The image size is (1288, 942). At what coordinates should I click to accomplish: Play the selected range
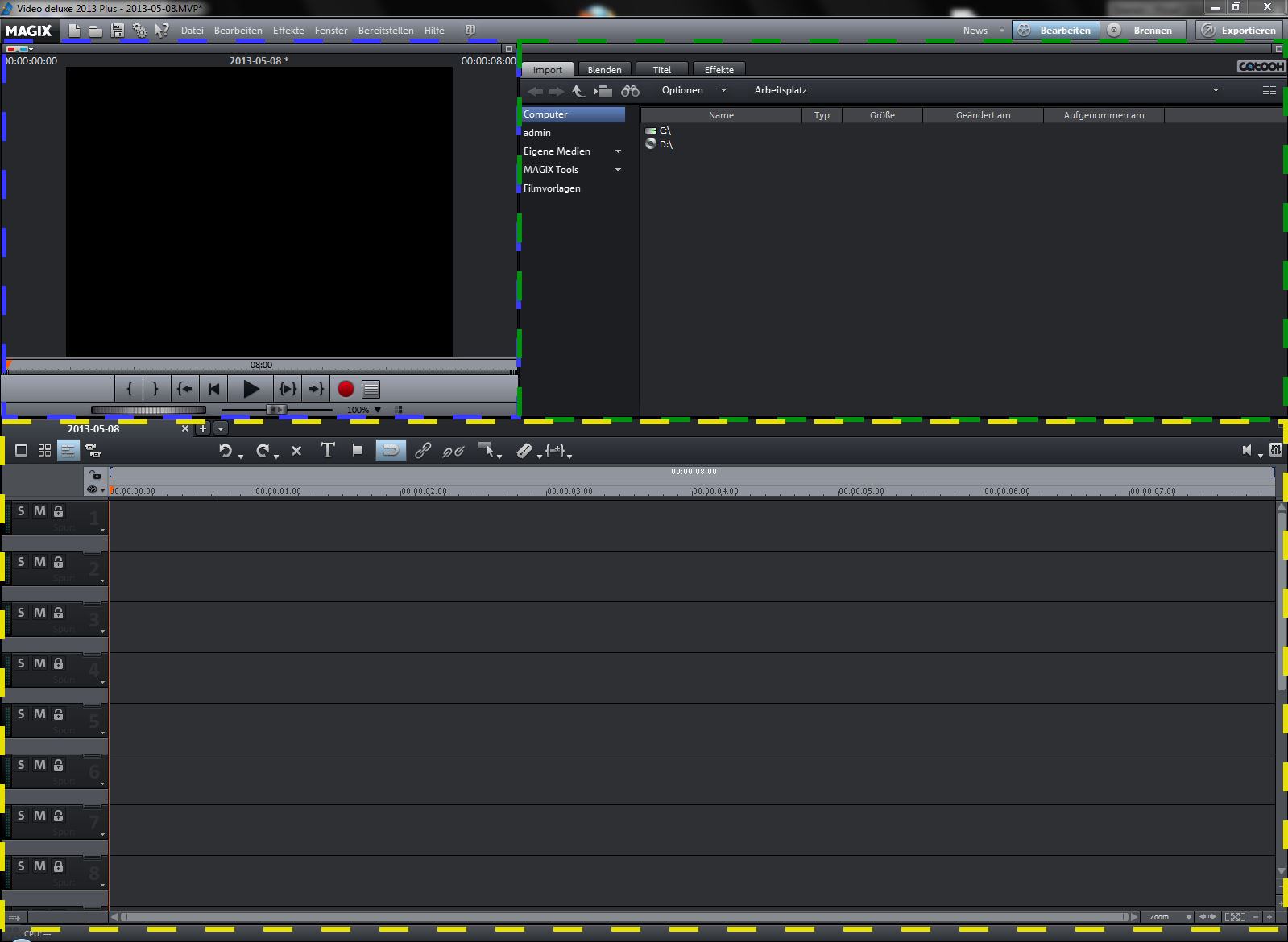pos(288,389)
